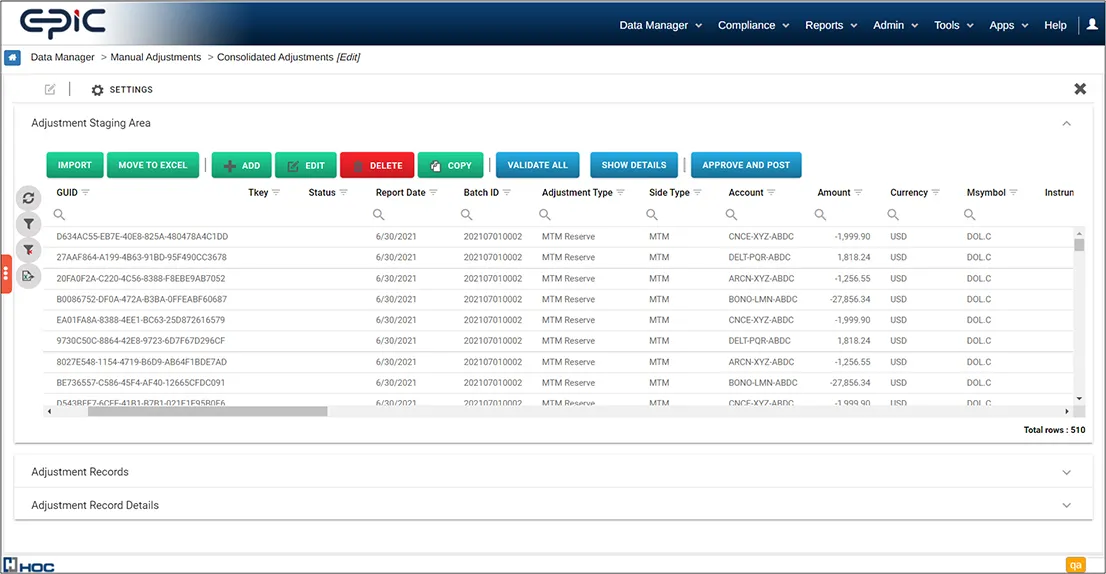The width and height of the screenshot is (1106, 574).
Task: Click the clear filter icon
Action: [29, 250]
